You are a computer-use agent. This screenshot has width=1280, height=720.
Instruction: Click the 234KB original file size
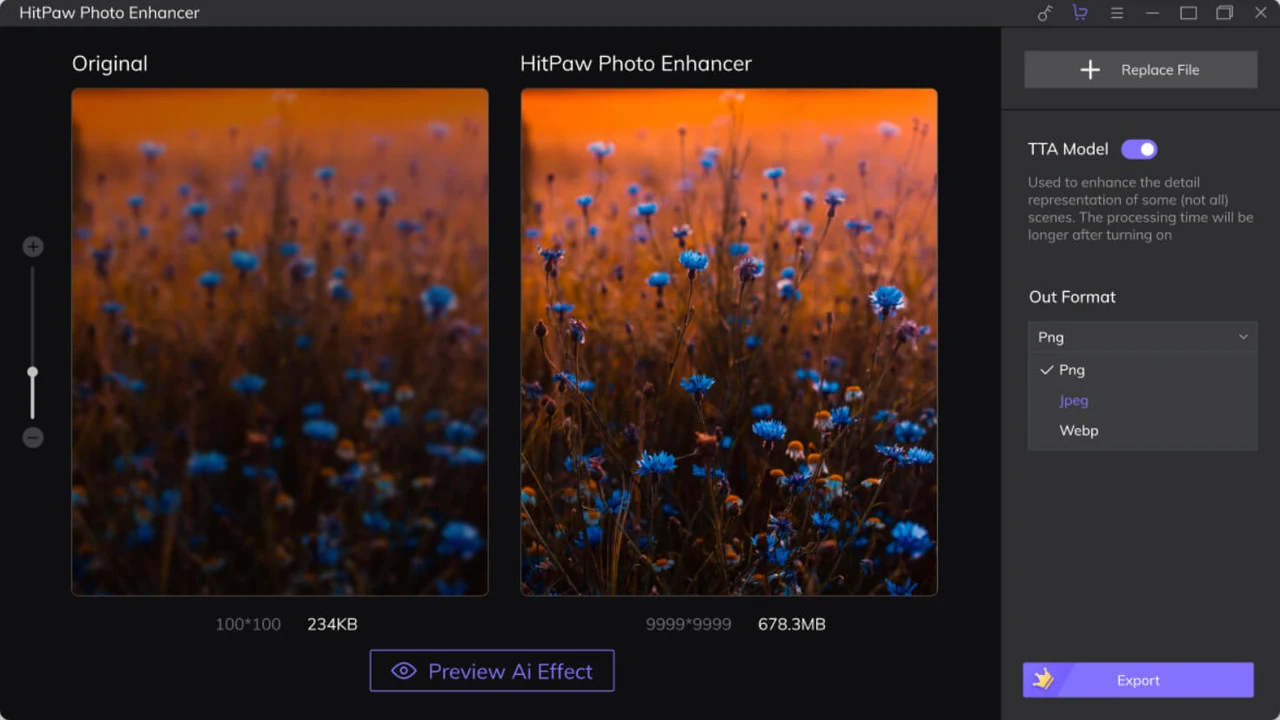(x=332, y=624)
